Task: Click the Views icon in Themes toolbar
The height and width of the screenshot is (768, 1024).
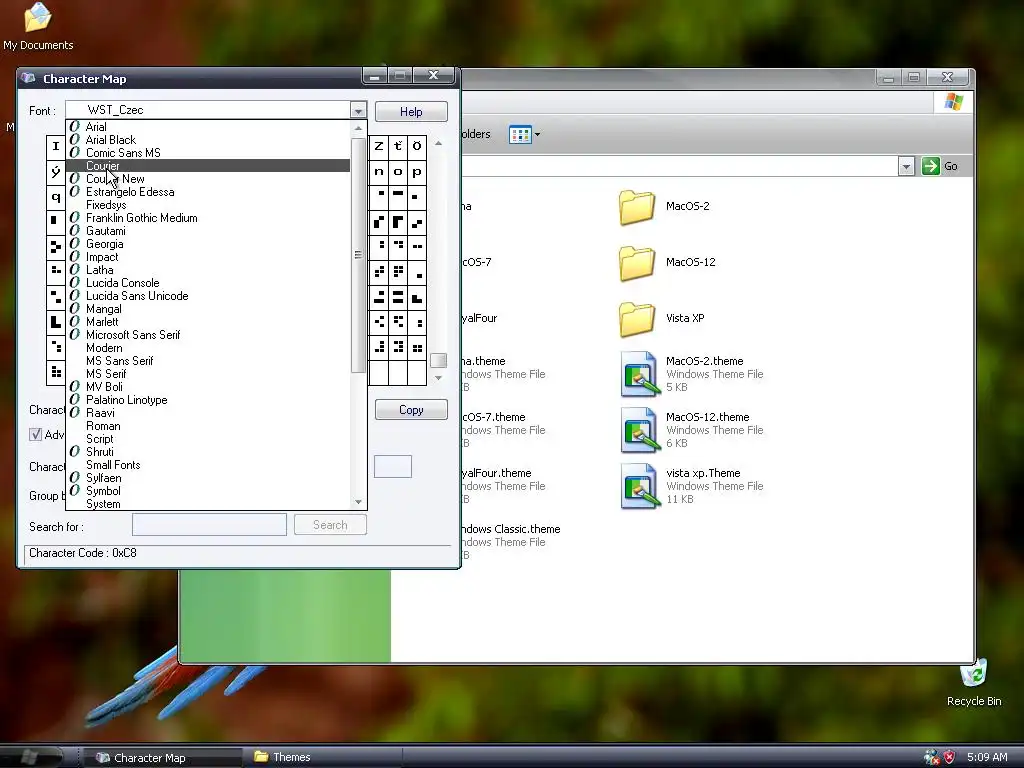Action: tap(520, 135)
